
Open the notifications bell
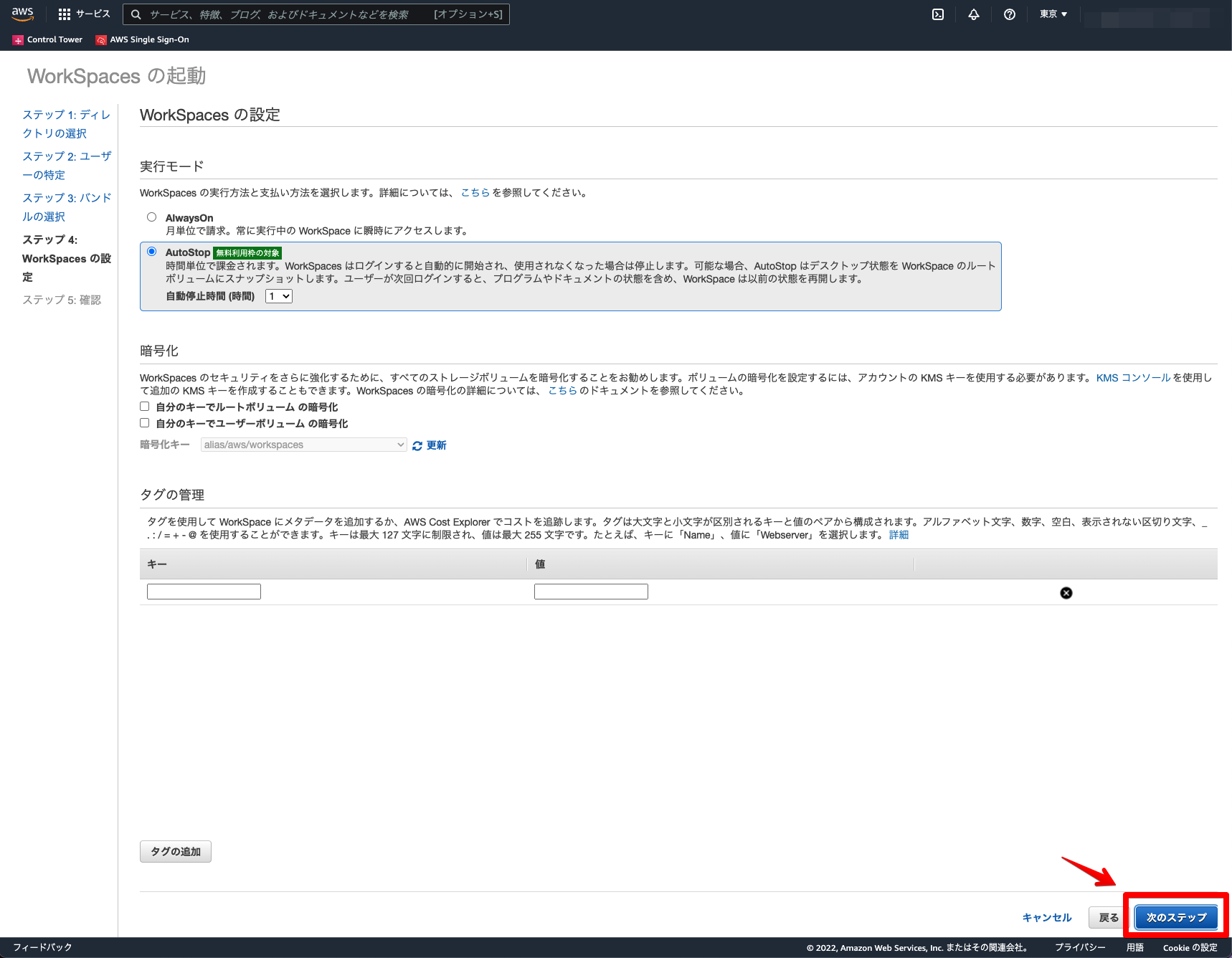click(973, 14)
